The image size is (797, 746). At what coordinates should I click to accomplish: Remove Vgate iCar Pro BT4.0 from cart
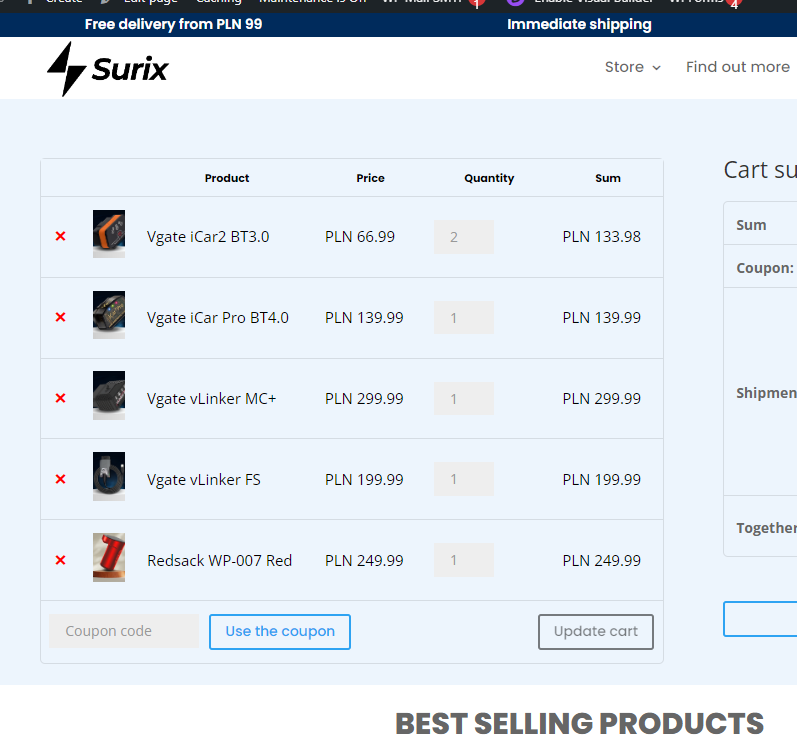tap(60, 317)
